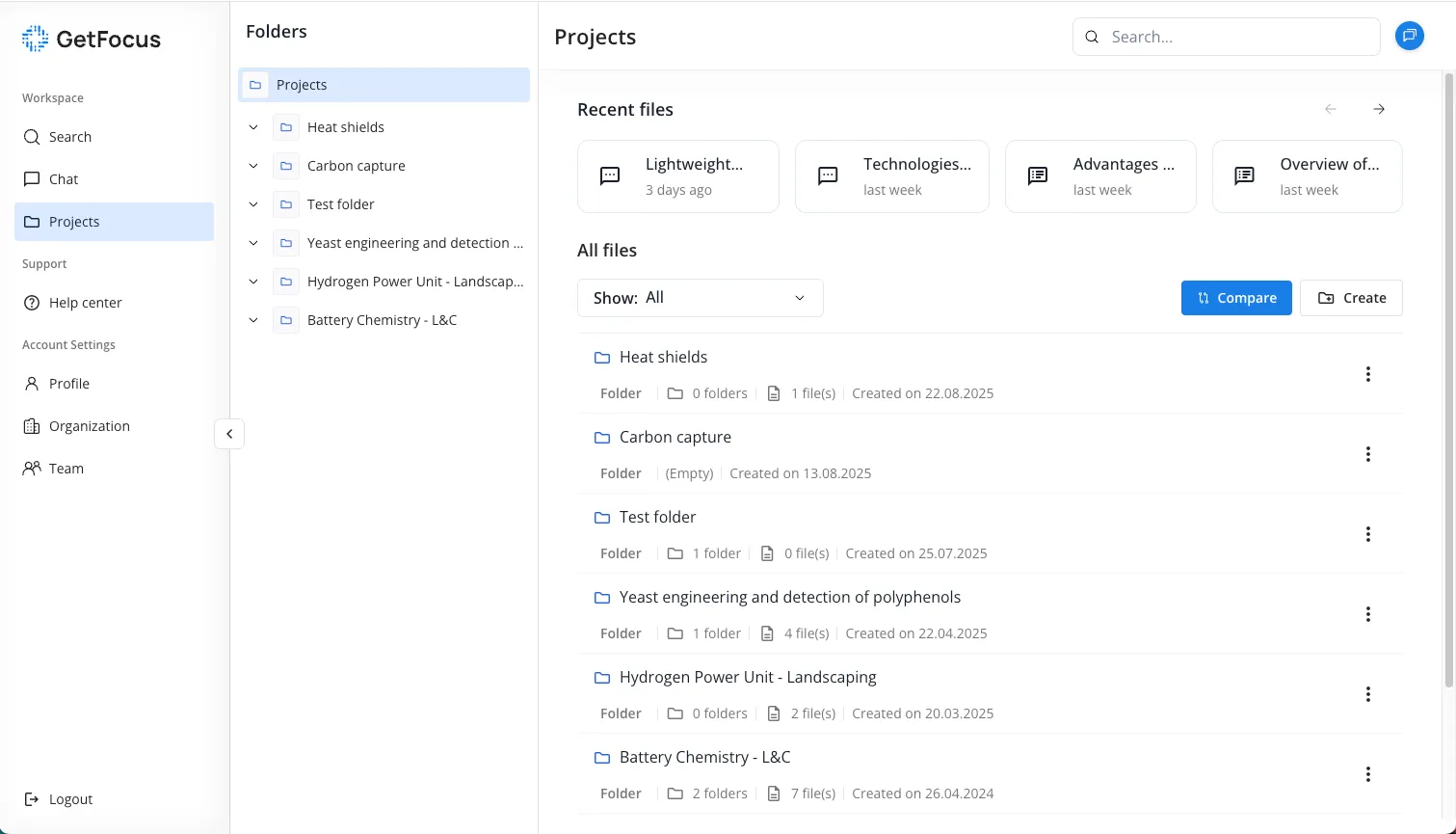Image resolution: width=1456 pixels, height=834 pixels.
Task: Log out using the Logout link
Action: 59,799
